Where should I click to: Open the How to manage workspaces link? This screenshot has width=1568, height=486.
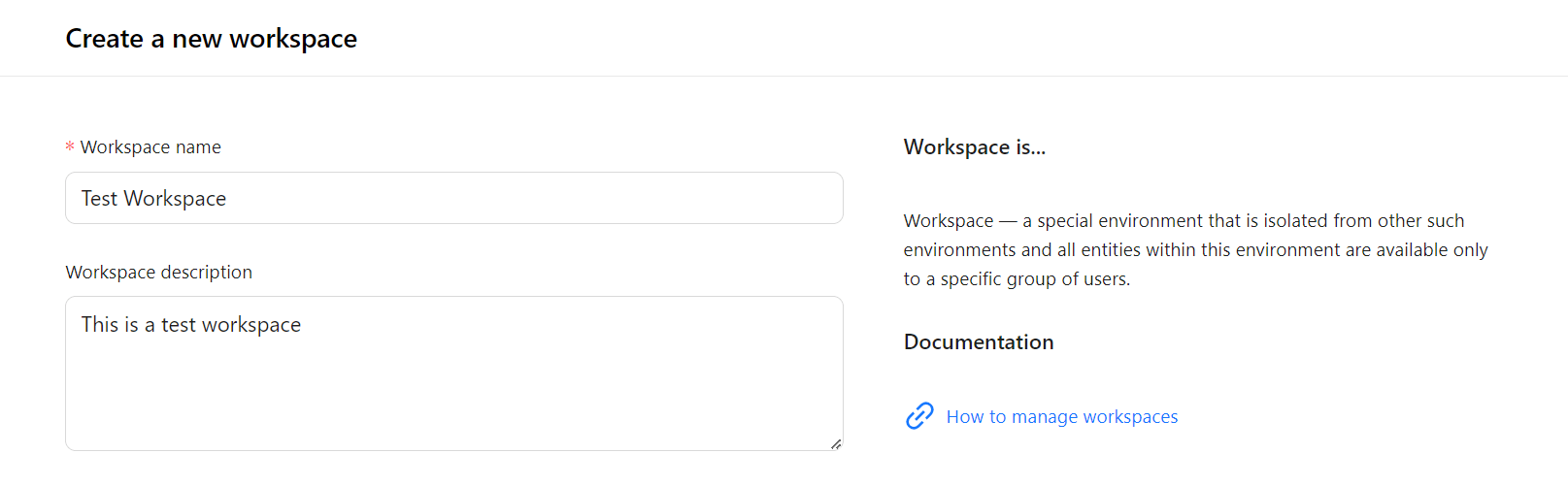coord(1061,417)
